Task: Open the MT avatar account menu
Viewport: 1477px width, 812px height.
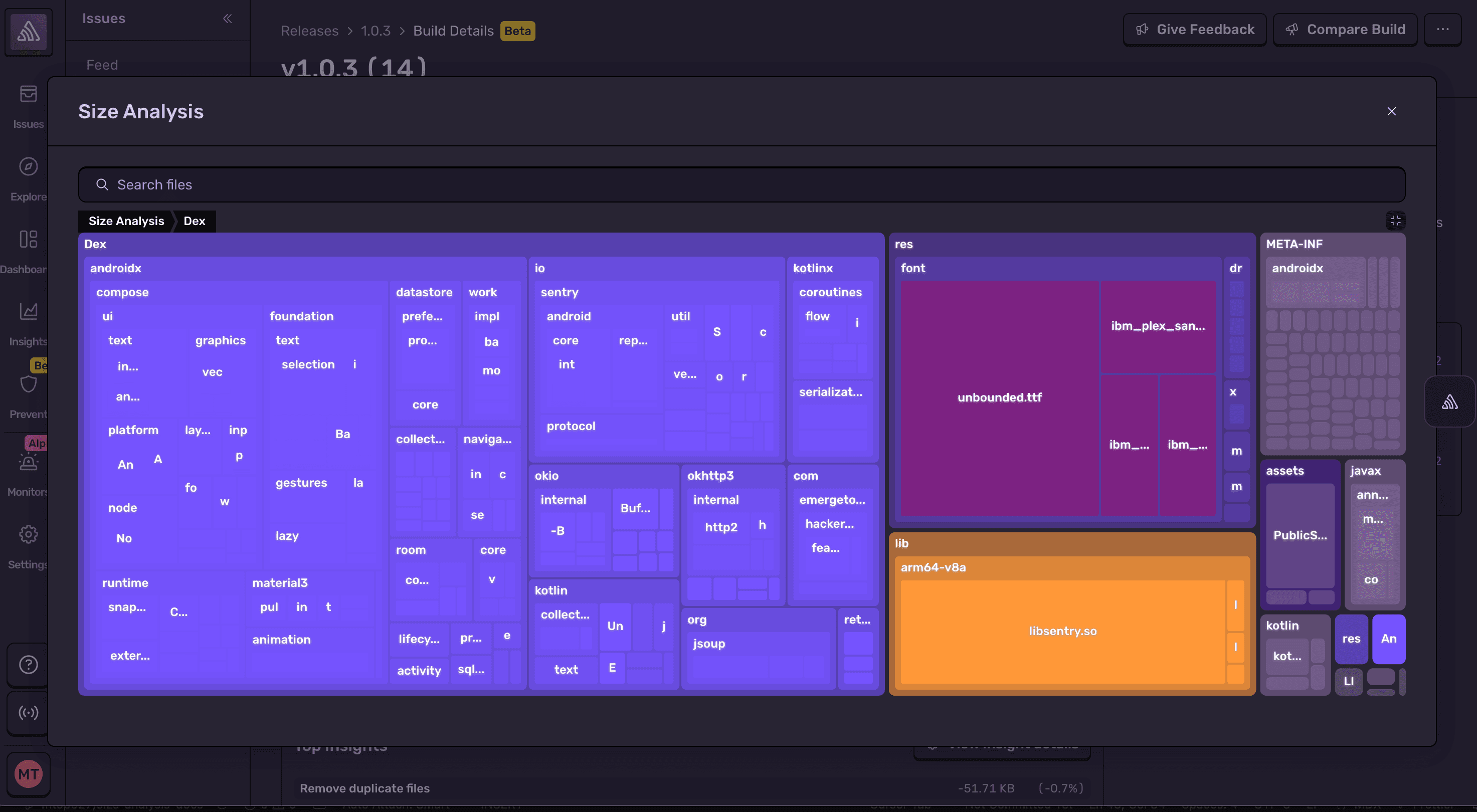Action: click(x=28, y=773)
